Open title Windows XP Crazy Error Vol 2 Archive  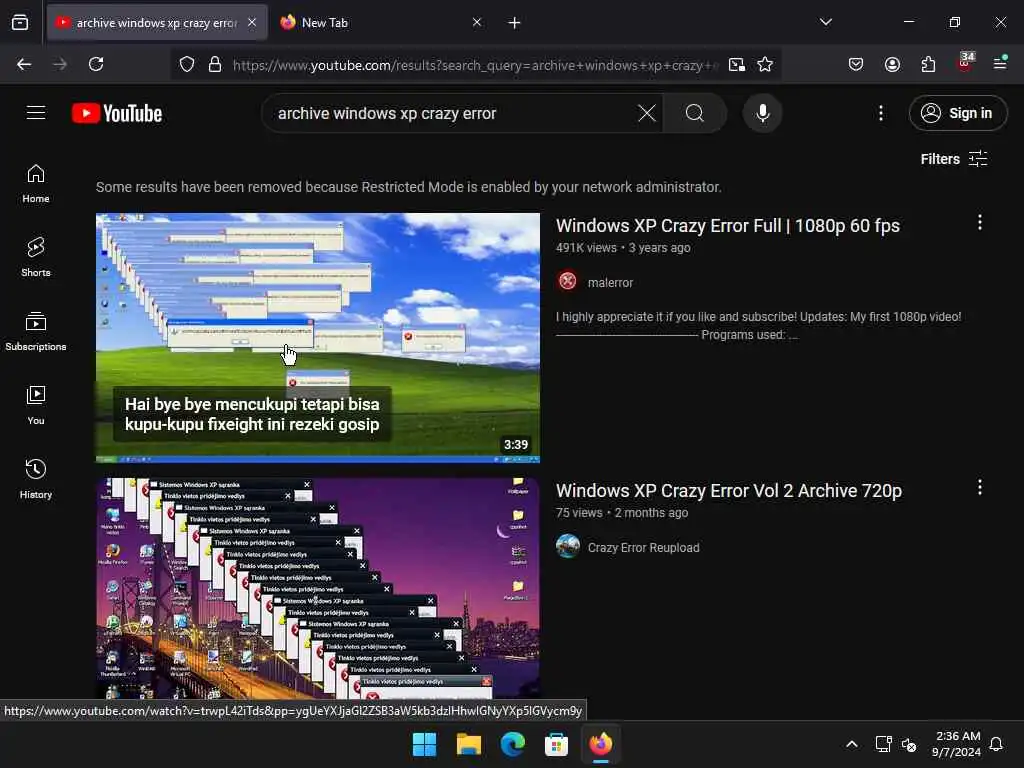point(729,491)
